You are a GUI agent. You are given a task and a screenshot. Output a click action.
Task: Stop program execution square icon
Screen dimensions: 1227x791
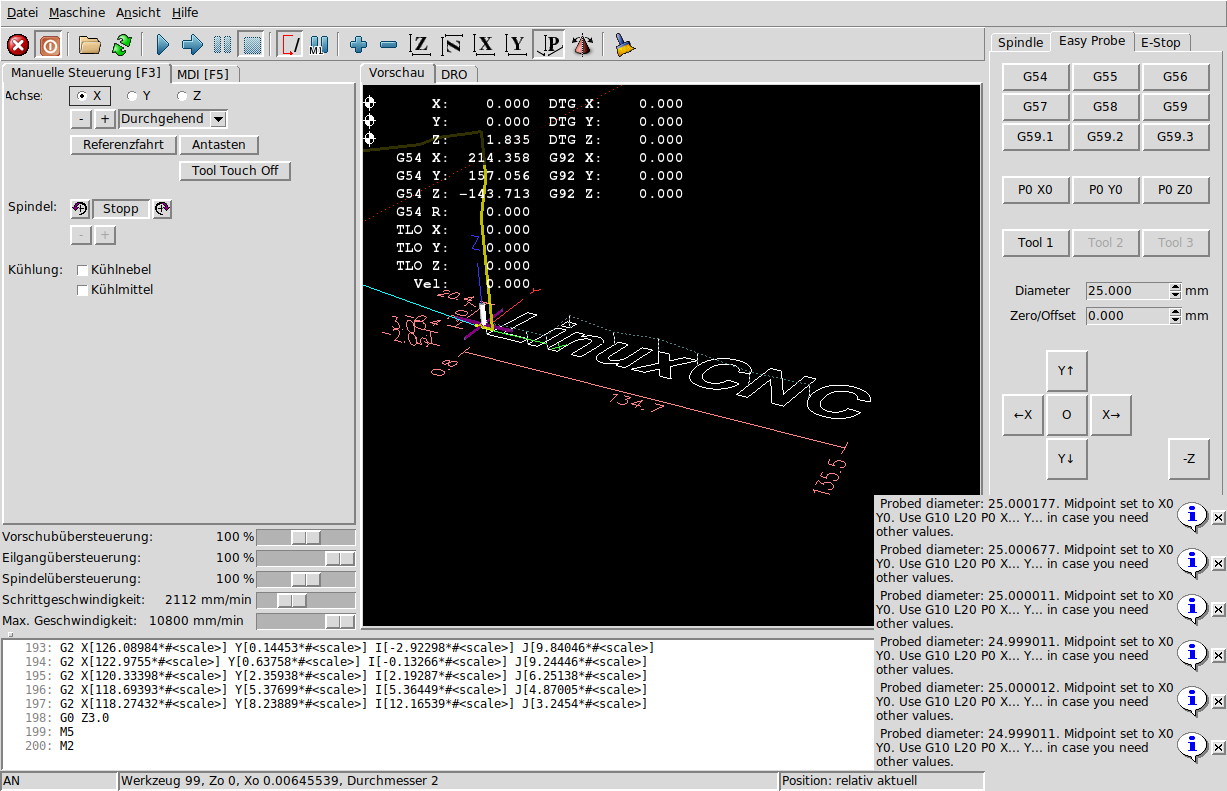pyautogui.click(x=252, y=45)
